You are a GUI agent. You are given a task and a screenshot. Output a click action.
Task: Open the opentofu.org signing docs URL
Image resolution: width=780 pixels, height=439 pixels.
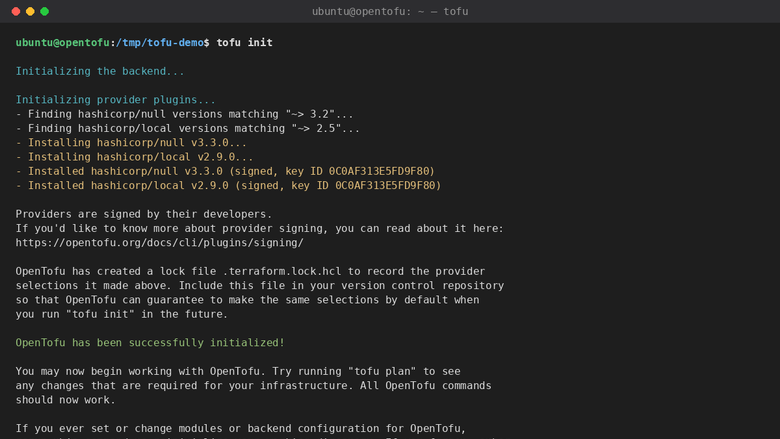(x=160, y=243)
